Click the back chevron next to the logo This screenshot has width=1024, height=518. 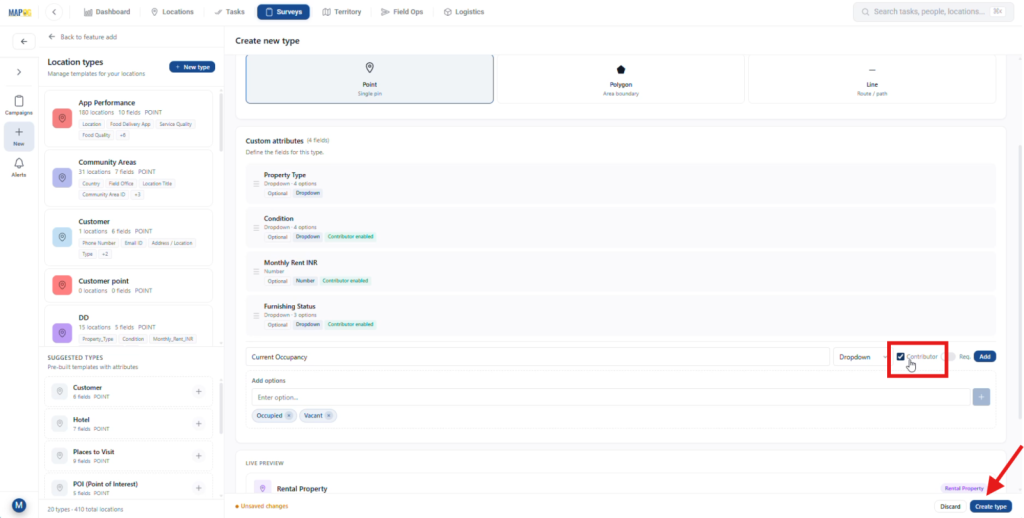click(54, 12)
